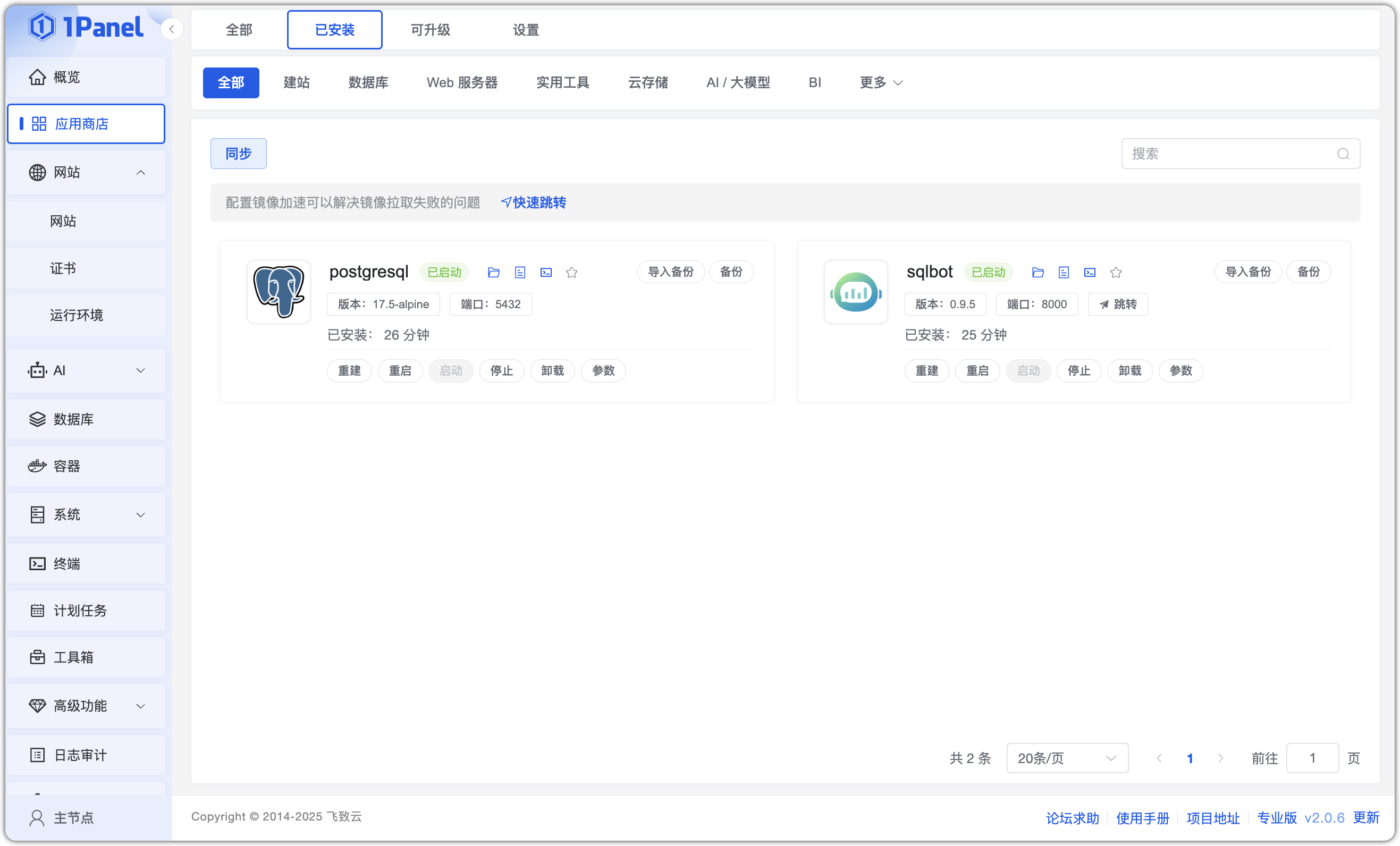This screenshot has height=846, width=1400.
Task: Click the 同步 sync button
Action: tap(238, 154)
